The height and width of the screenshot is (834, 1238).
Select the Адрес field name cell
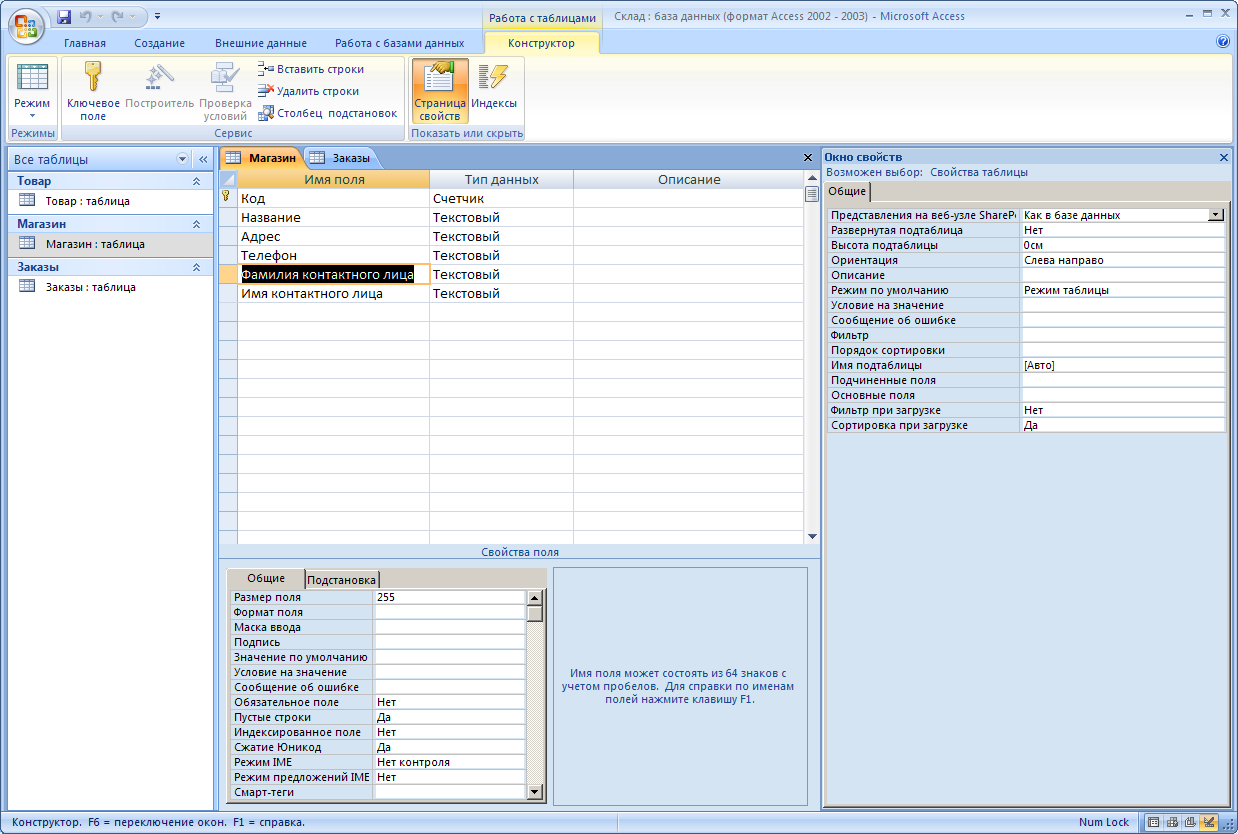[334, 236]
